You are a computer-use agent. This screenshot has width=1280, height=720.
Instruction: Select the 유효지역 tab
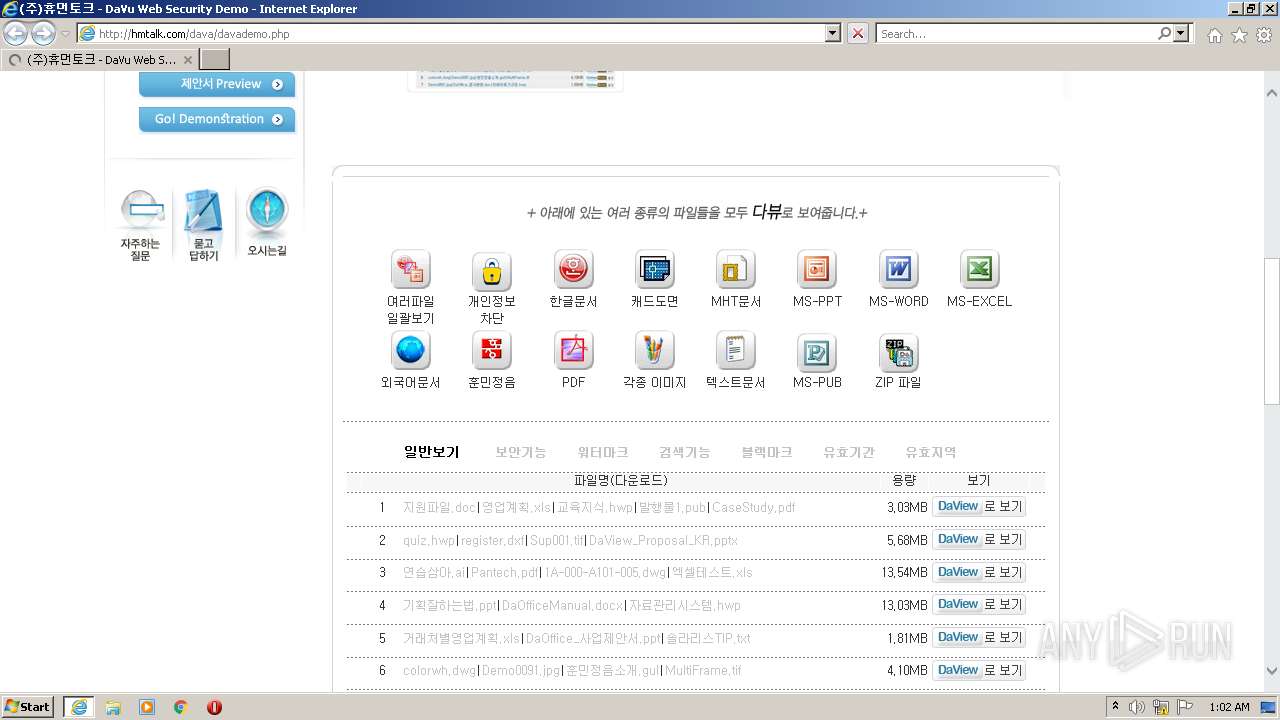coord(931,452)
